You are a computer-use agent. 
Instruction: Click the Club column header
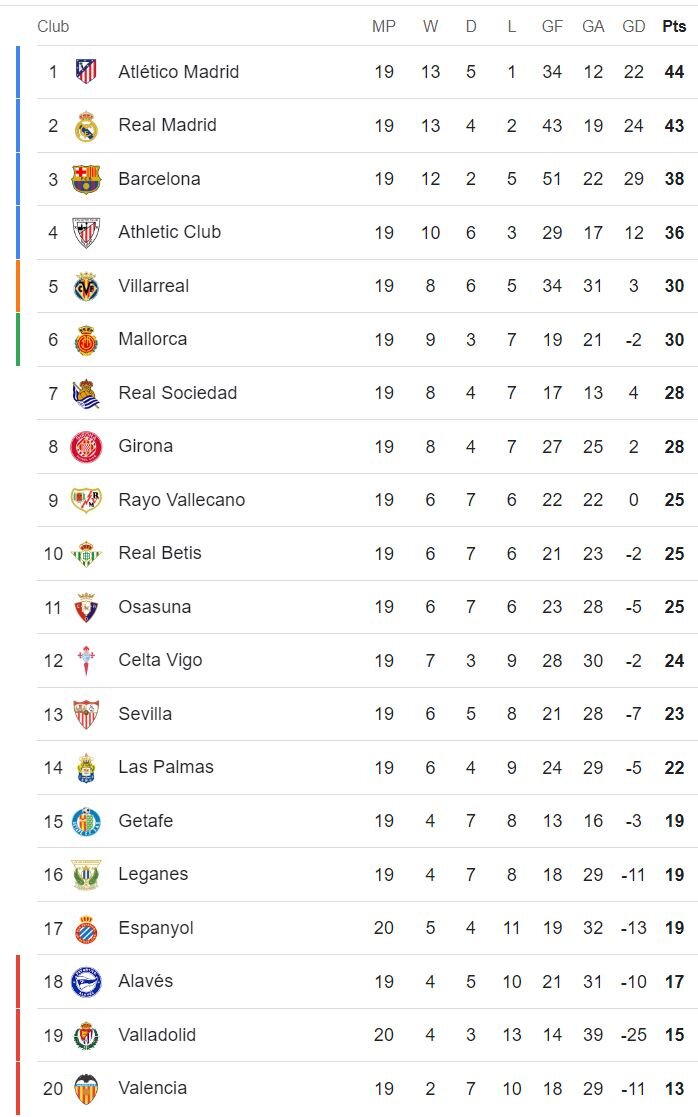pos(53,27)
